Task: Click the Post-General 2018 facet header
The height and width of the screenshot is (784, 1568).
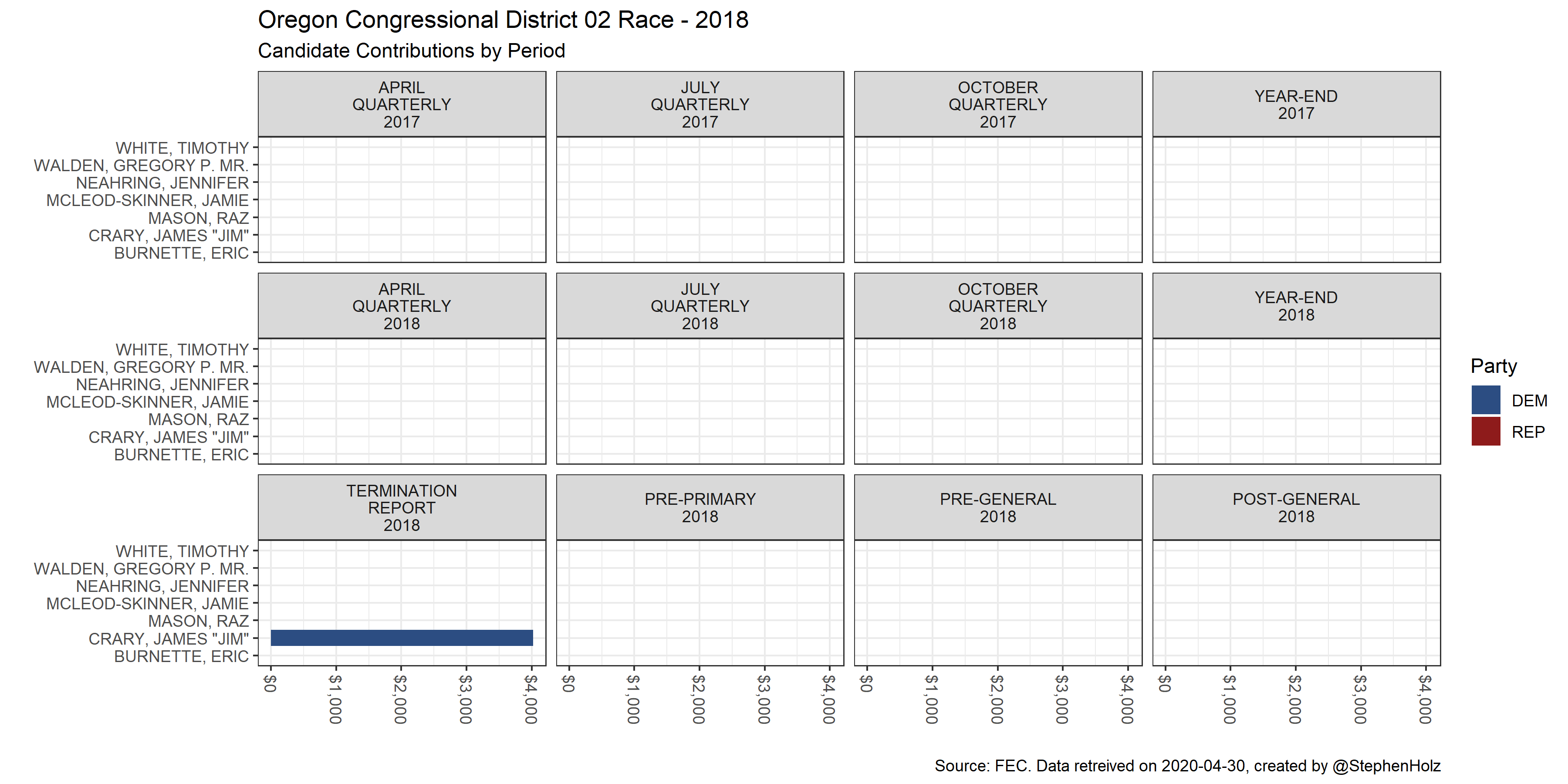Action: point(1296,508)
